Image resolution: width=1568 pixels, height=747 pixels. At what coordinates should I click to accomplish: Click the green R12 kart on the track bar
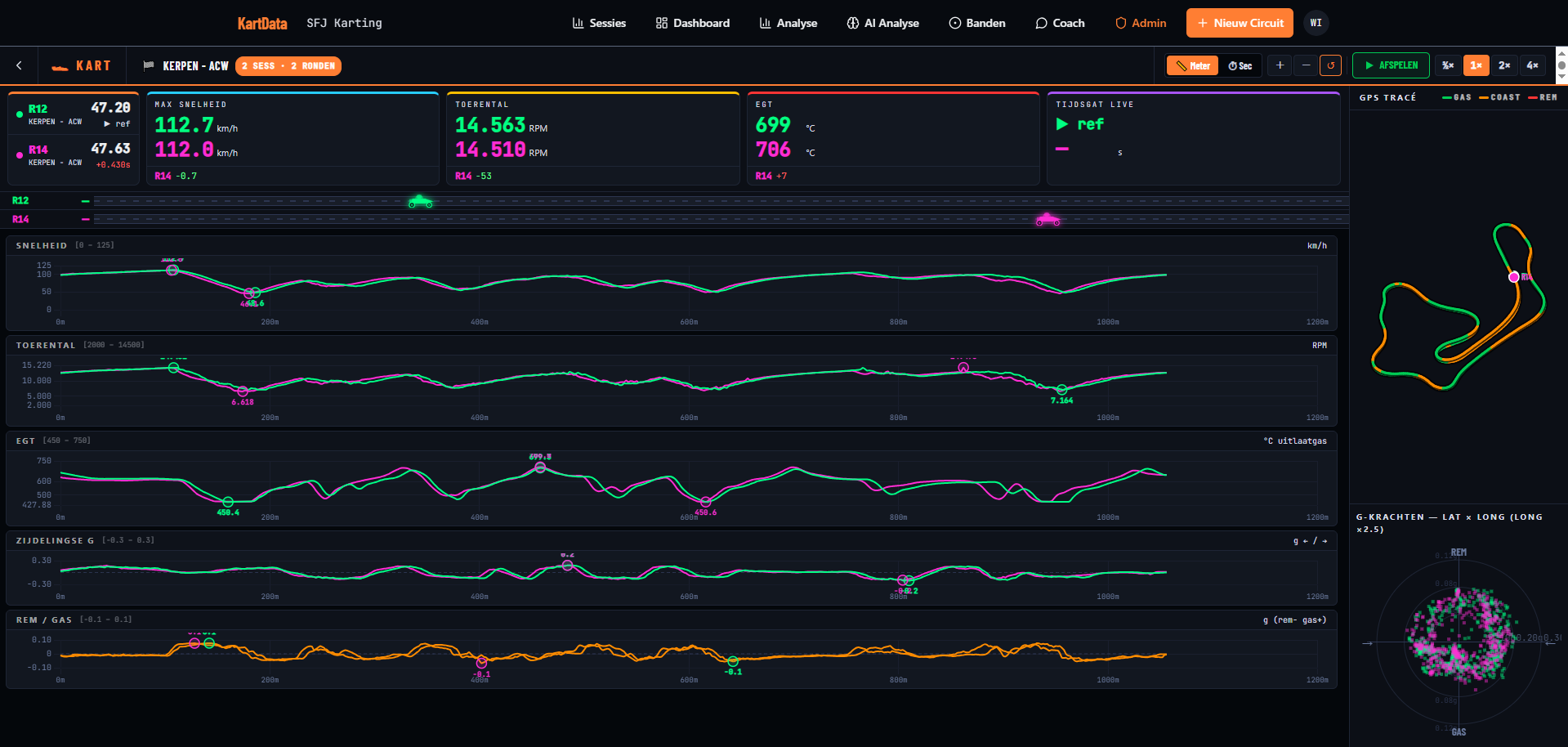click(x=420, y=201)
